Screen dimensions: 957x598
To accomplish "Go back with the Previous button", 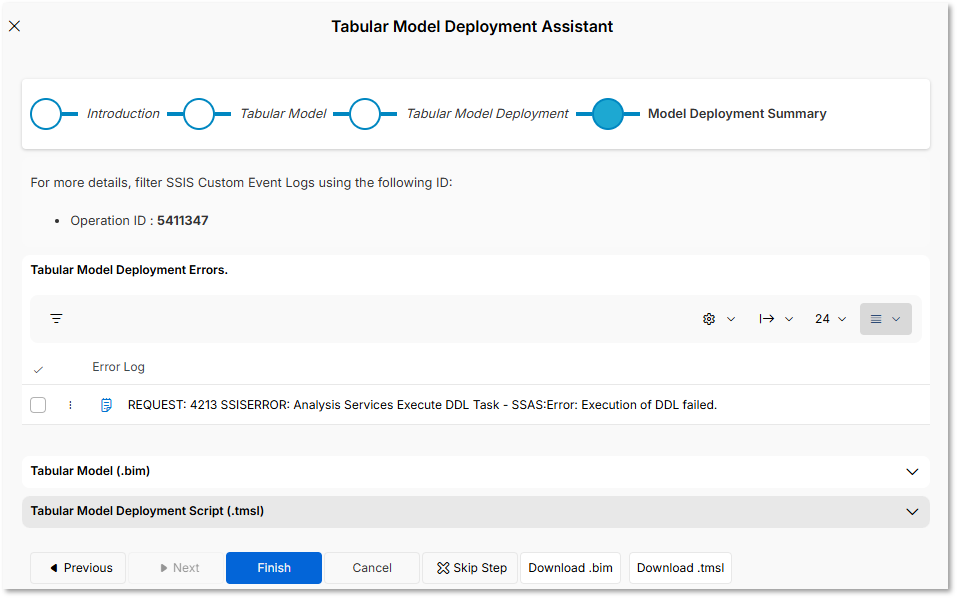I will pyautogui.click(x=78, y=568).
